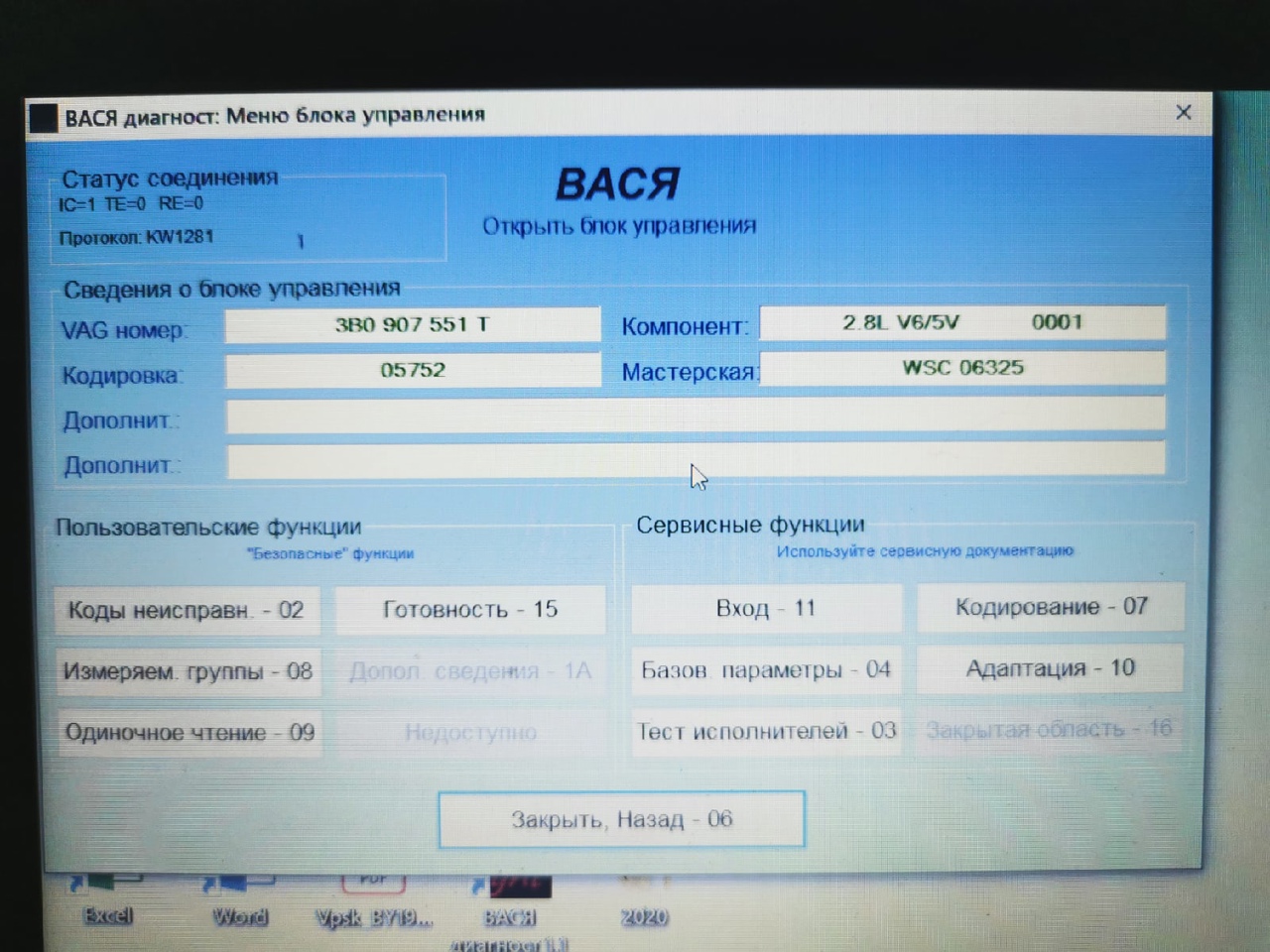
Task: Open fault codes 02 function
Action: [188, 610]
